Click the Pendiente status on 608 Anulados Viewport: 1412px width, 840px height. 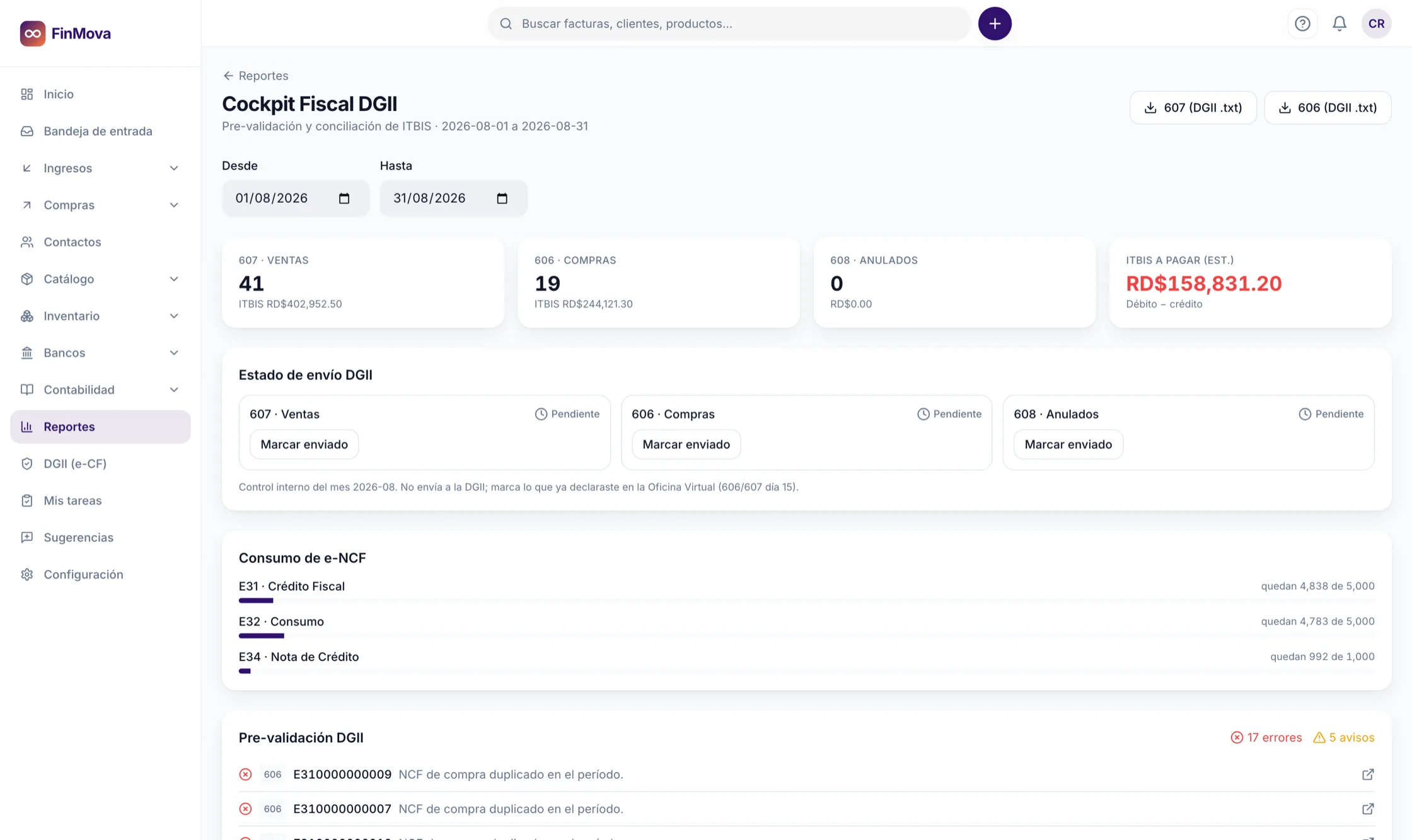(x=1331, y=414)
